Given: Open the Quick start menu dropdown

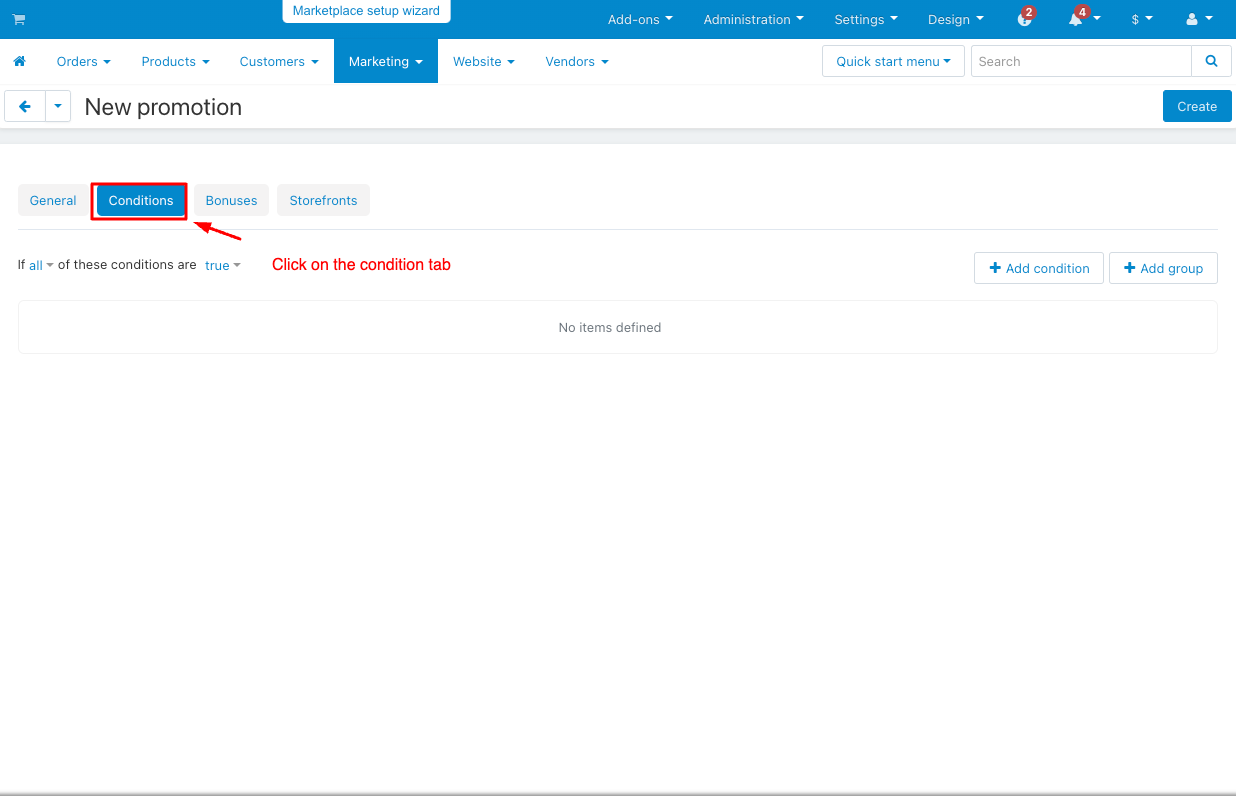Looking at the screenshot, I should pos(893,61).
